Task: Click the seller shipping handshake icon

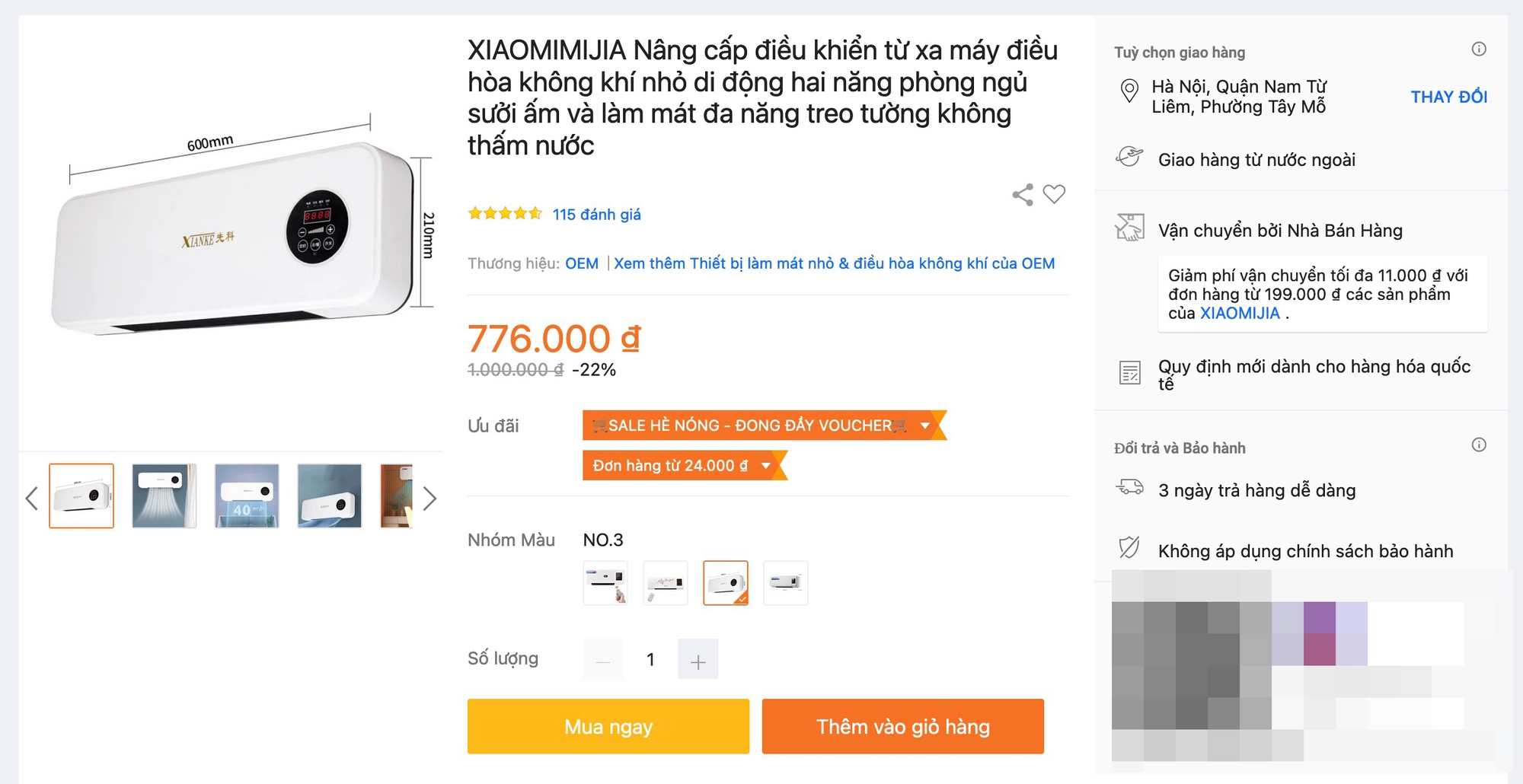Action: [x=1129, y=227]
